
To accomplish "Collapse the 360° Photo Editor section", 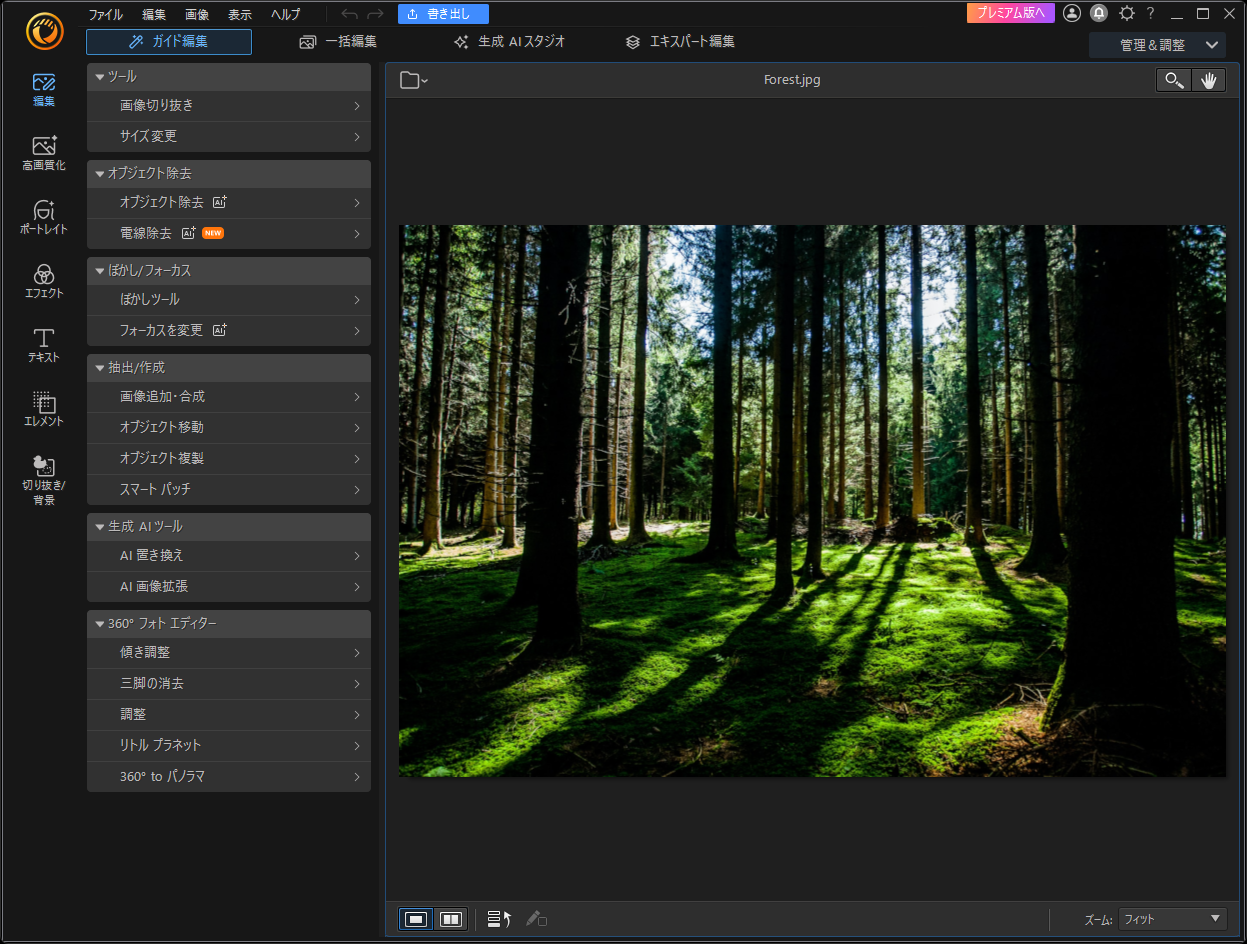I will [x=99, y=623].
